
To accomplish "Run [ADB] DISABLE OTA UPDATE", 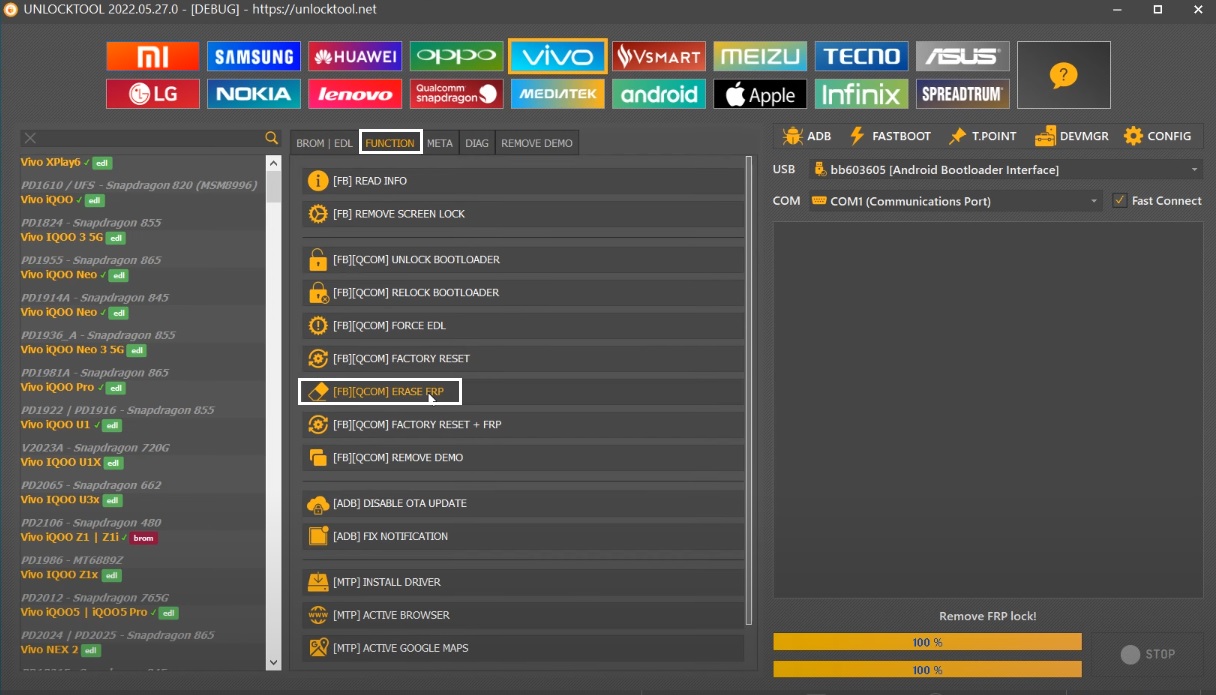I will (523, 504).
